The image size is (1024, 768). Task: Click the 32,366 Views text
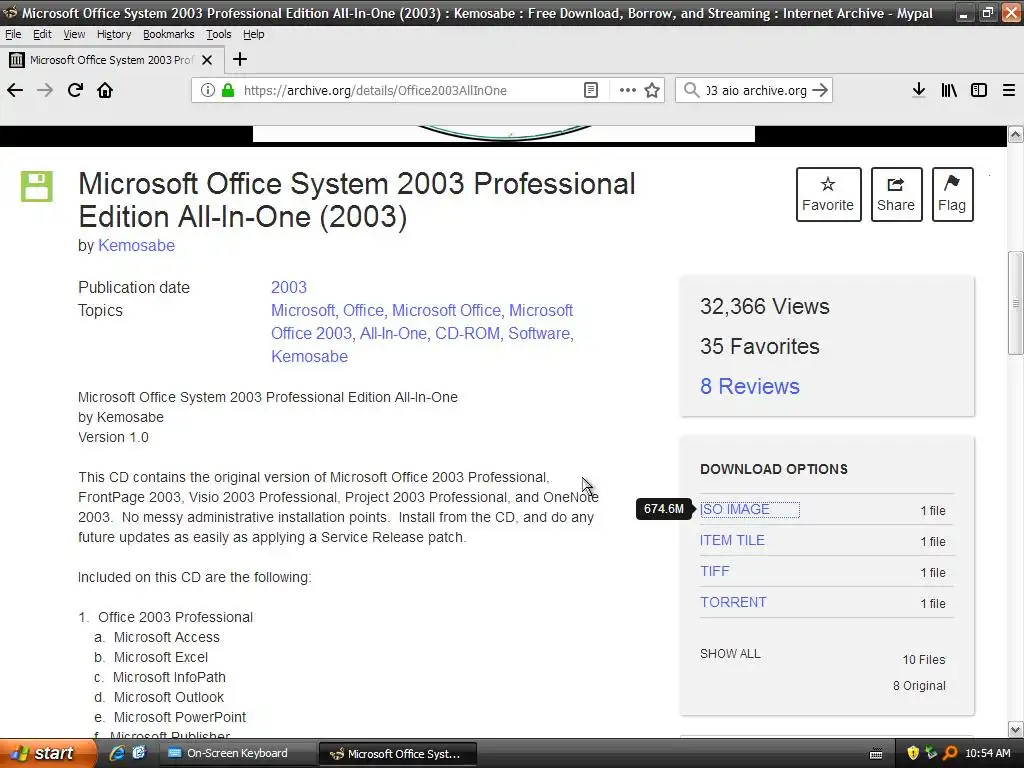coord(765,306)
